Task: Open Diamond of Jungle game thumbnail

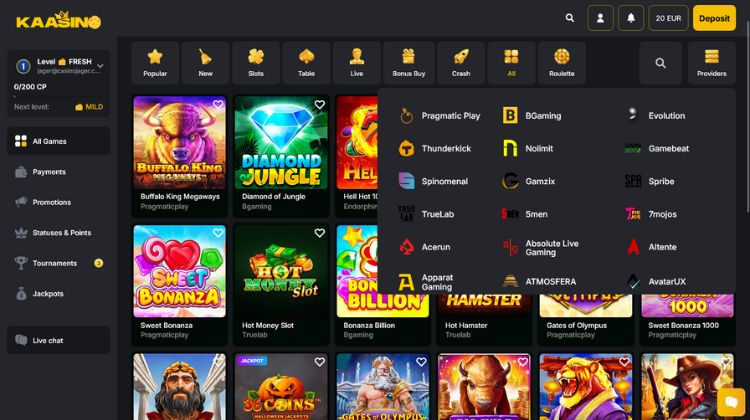Action: pos(281,143)
